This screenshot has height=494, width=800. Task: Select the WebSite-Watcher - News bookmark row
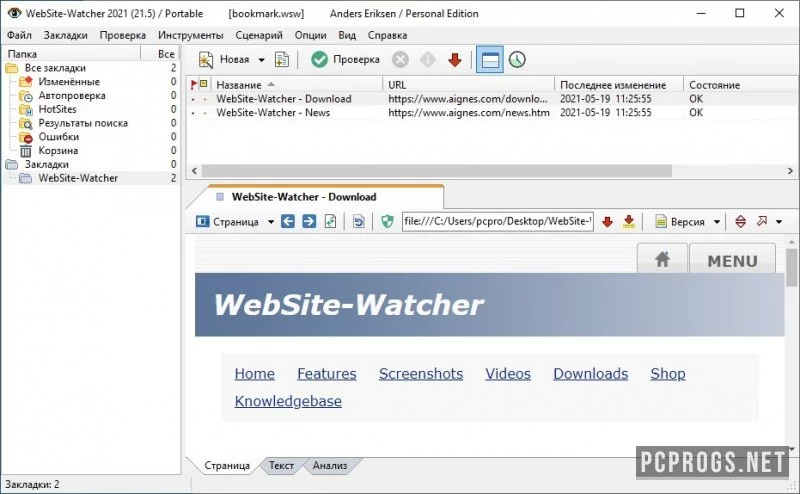(x=491, y=113)
